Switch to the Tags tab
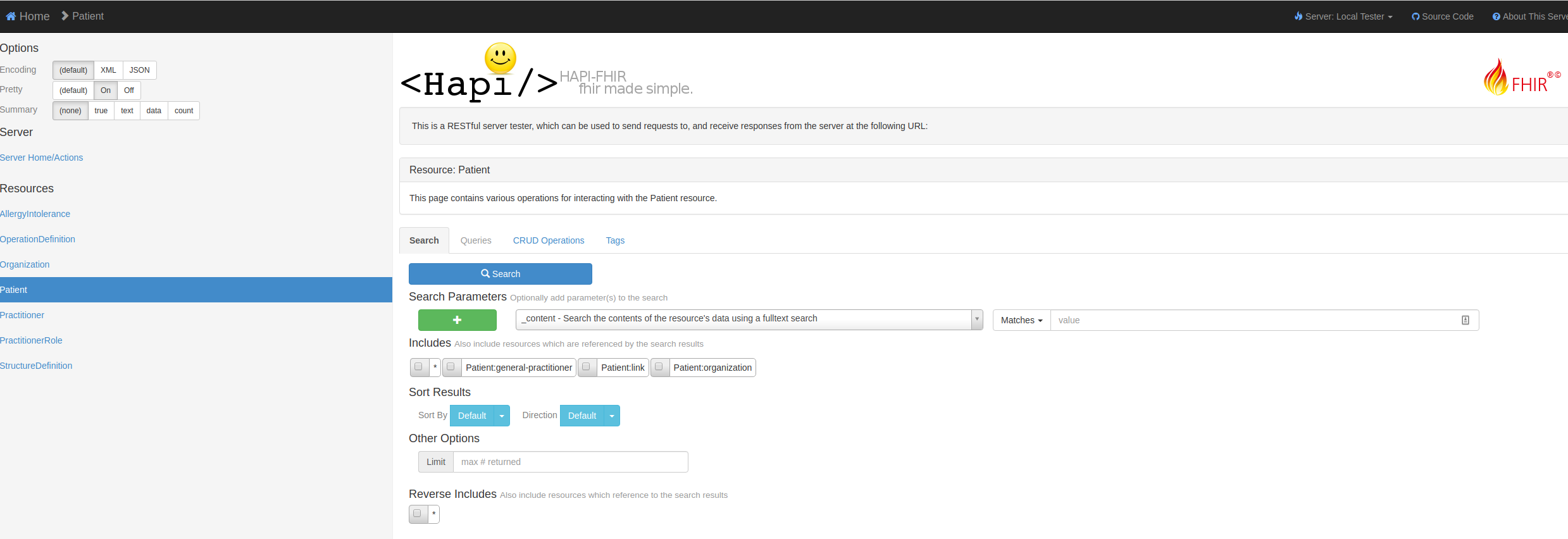This screenshot has width=1568, height=539. click(614, 240)
